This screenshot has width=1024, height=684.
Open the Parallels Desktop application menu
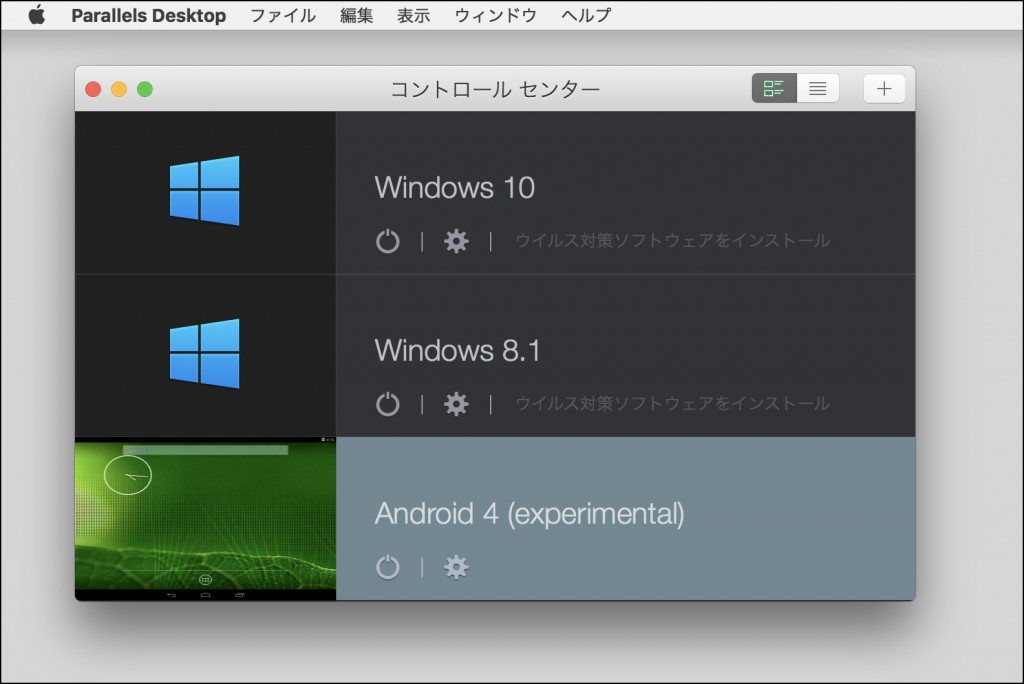pyautogui.click(x=148, y=15)
